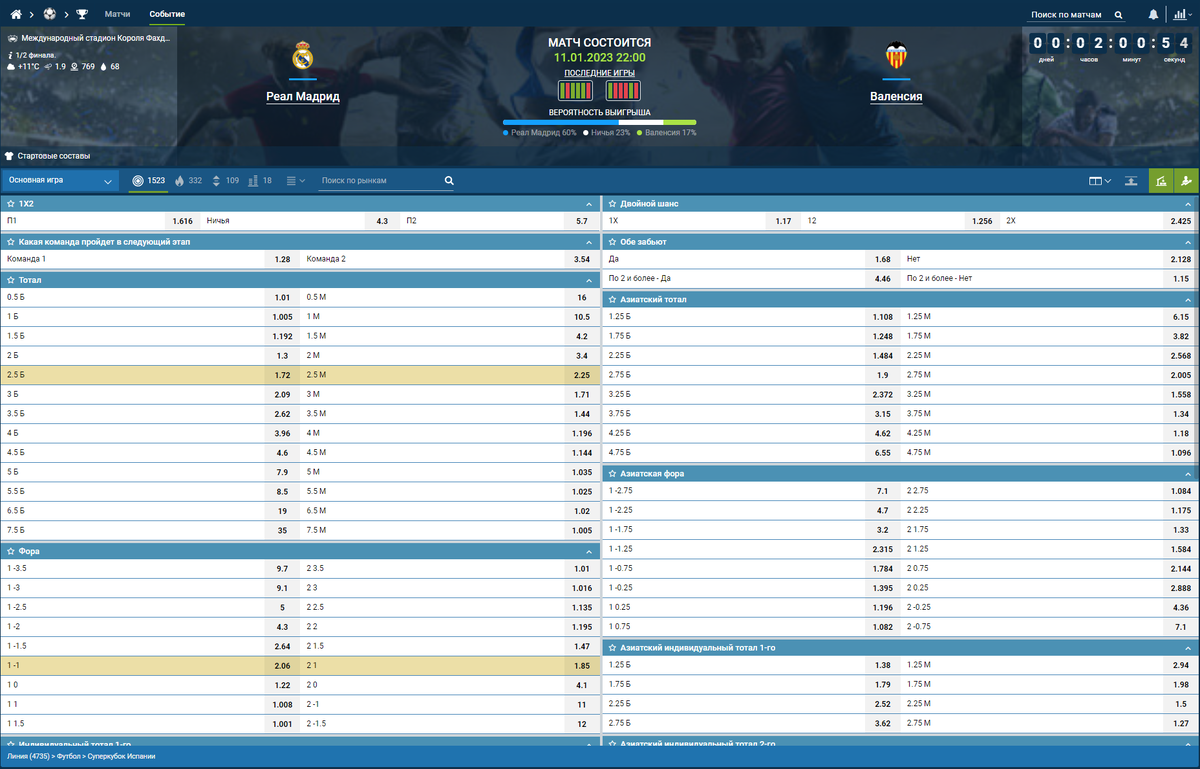Show all 1523 markets filter

(x=149, y=181)
